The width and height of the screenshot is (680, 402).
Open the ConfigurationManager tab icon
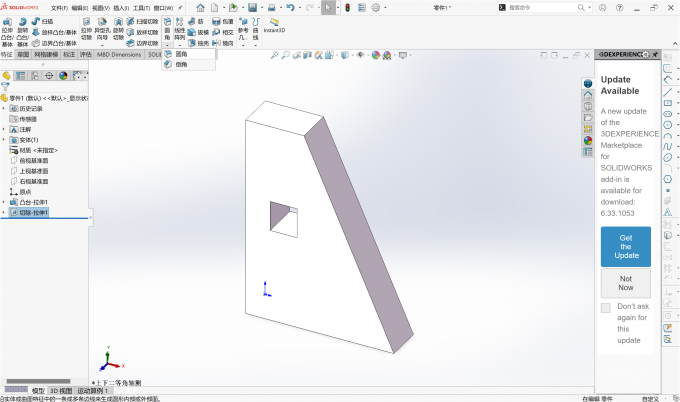[x=35, y=75]
